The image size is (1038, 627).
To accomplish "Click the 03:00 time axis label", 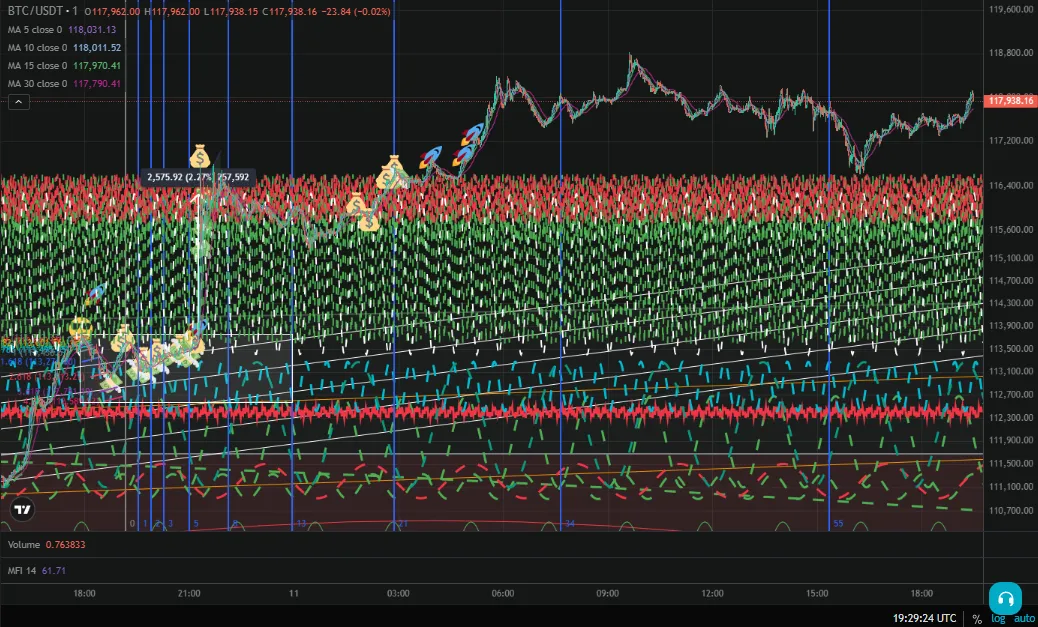I will (x=398, y=593).
